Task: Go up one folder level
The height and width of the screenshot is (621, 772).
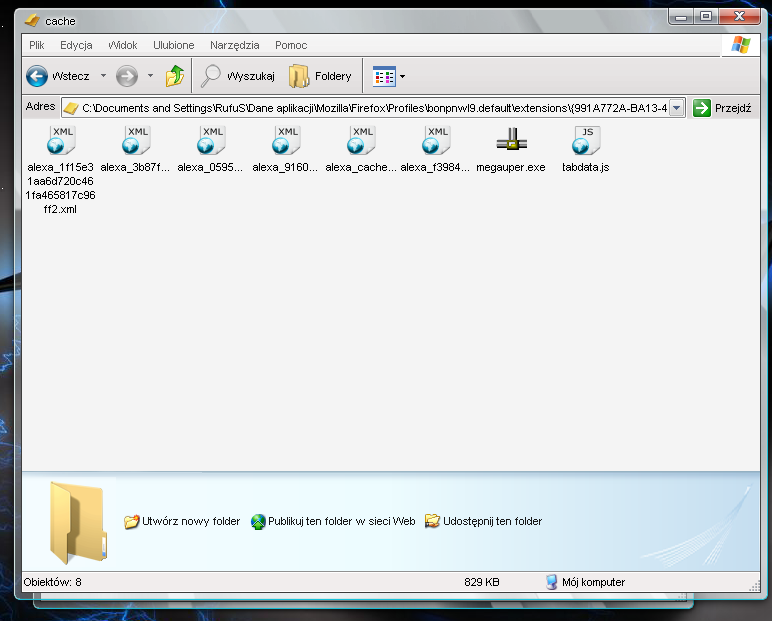Action: pyautogui.click(x=175, y=76)
